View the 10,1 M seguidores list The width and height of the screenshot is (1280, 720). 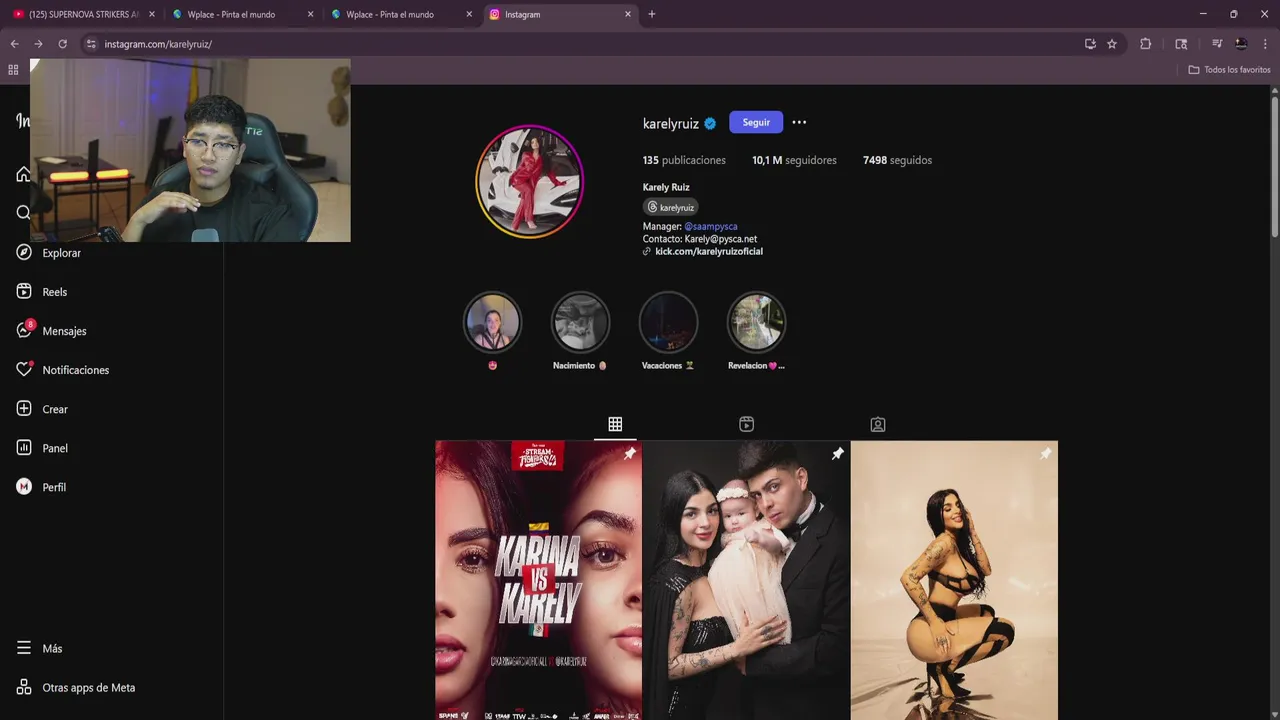[794, 160]
